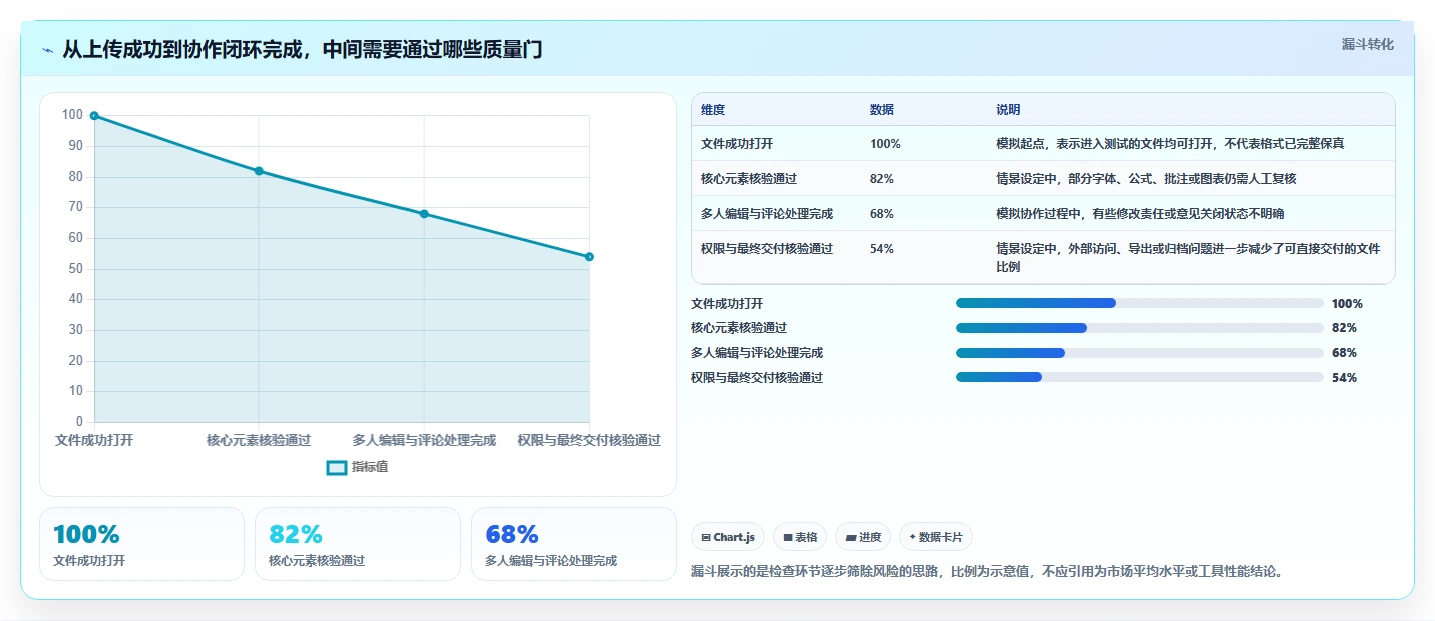Image resolution: width=1435 pixels, height=621 pixels.
Task: Click the 68% value in the table
Action: pos(882,214)
